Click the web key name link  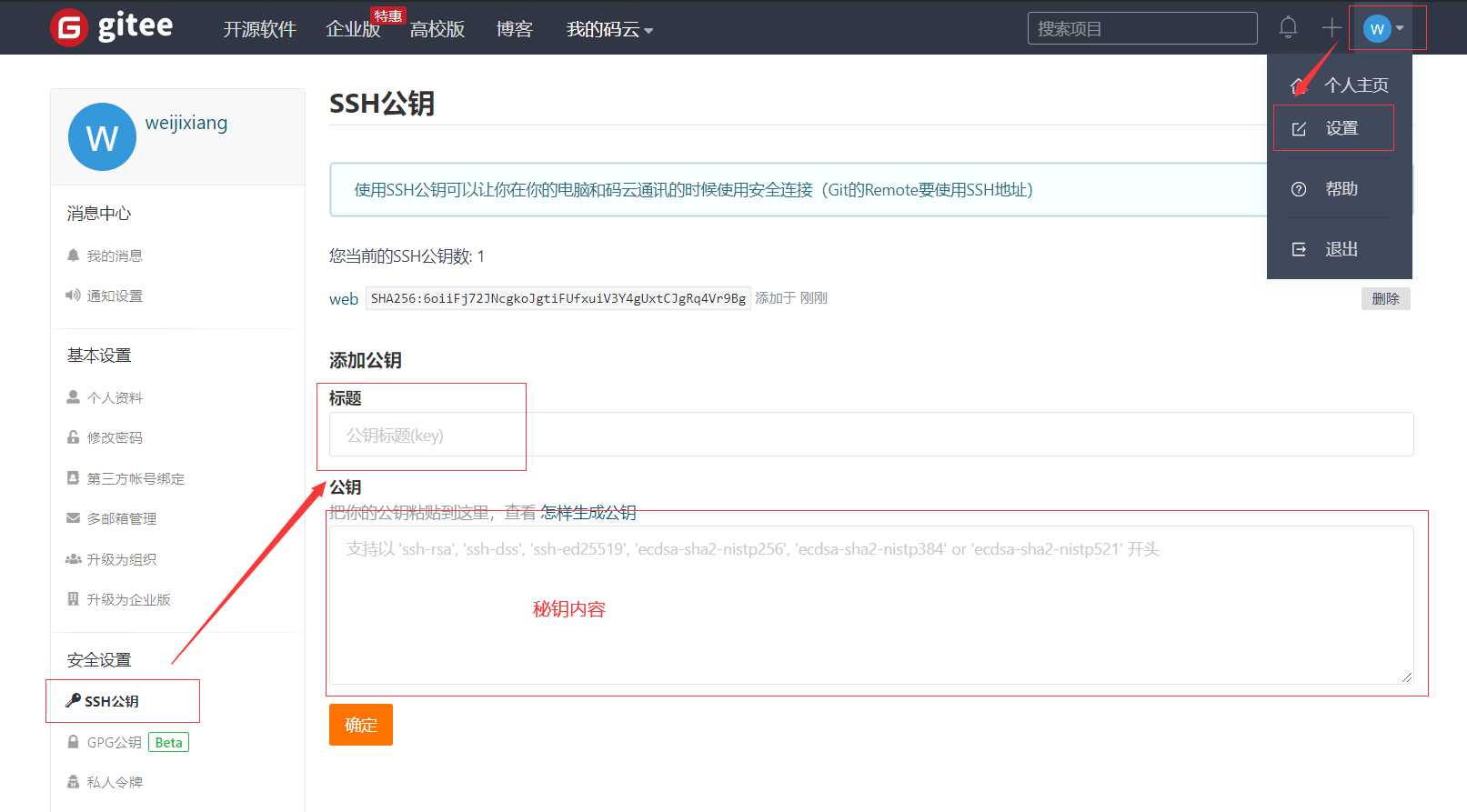(x=344, y=299)
